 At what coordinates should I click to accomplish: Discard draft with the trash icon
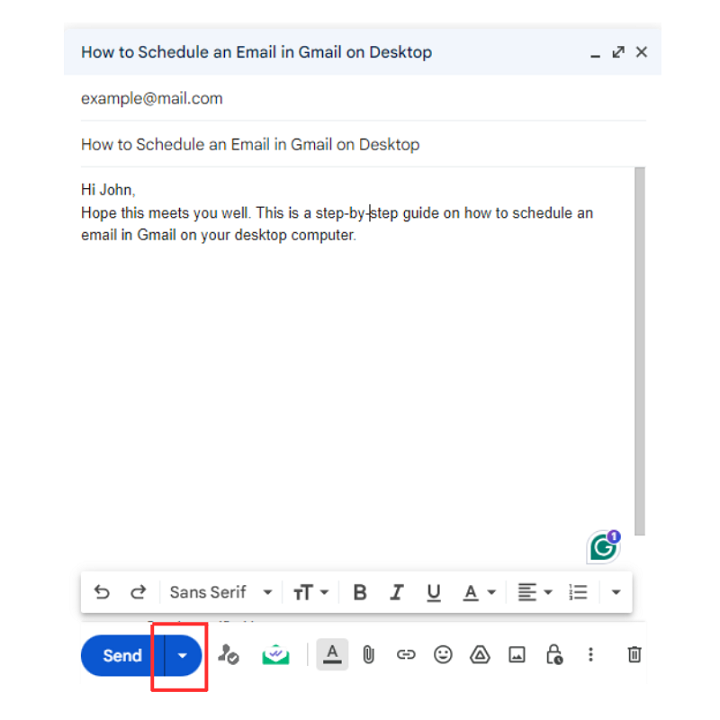(x=635, y=654)
